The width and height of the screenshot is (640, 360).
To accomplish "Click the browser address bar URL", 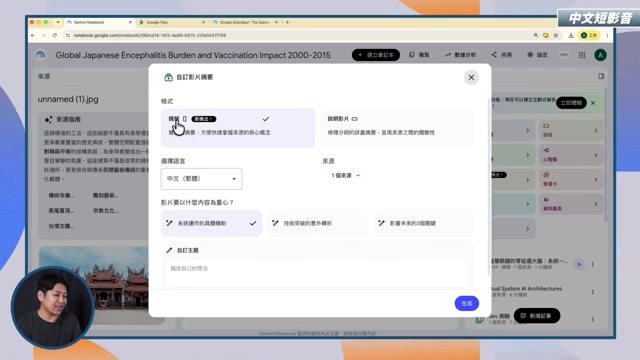I will (149, 36).
